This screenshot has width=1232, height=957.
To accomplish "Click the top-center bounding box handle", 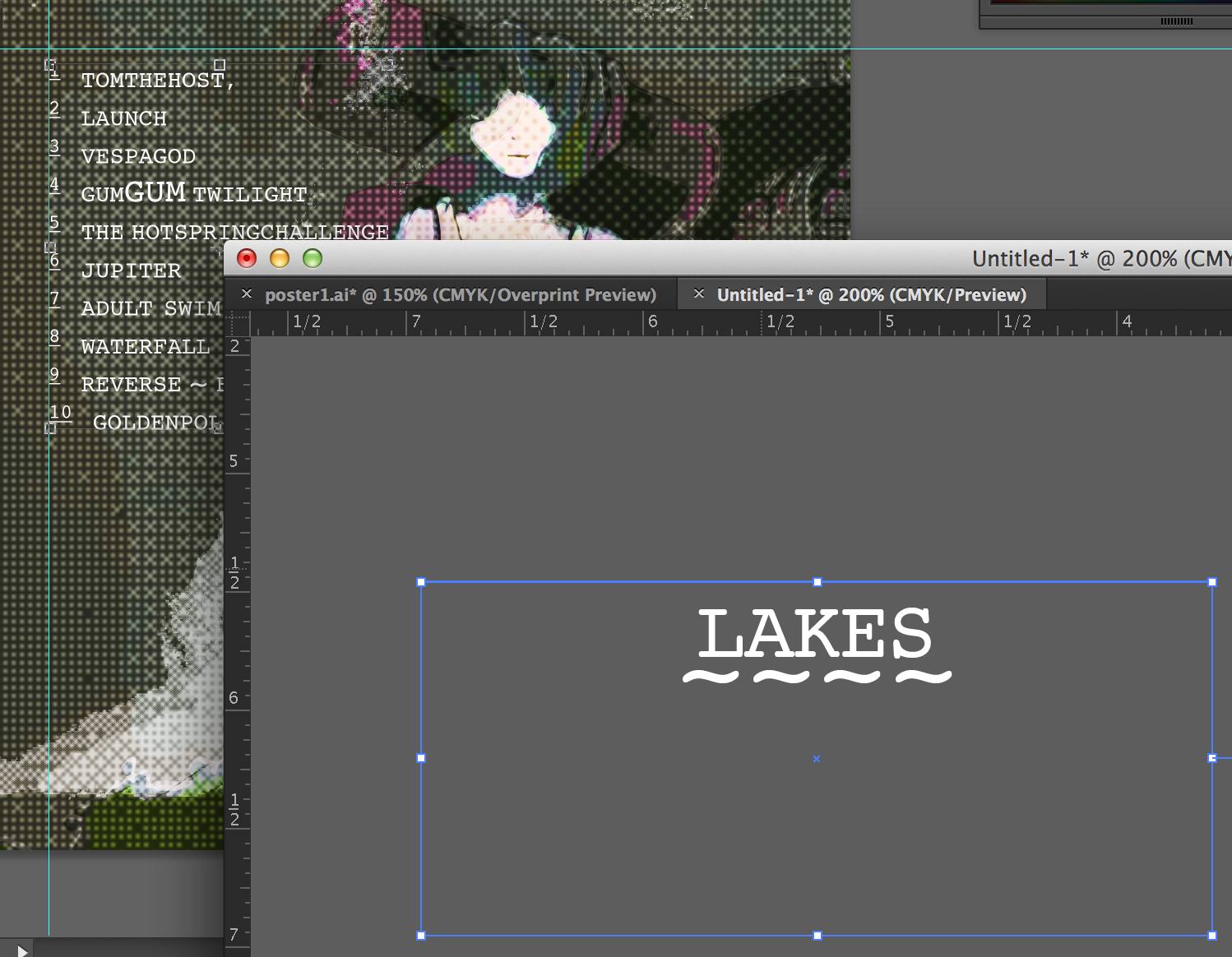I will click(817, 582).
